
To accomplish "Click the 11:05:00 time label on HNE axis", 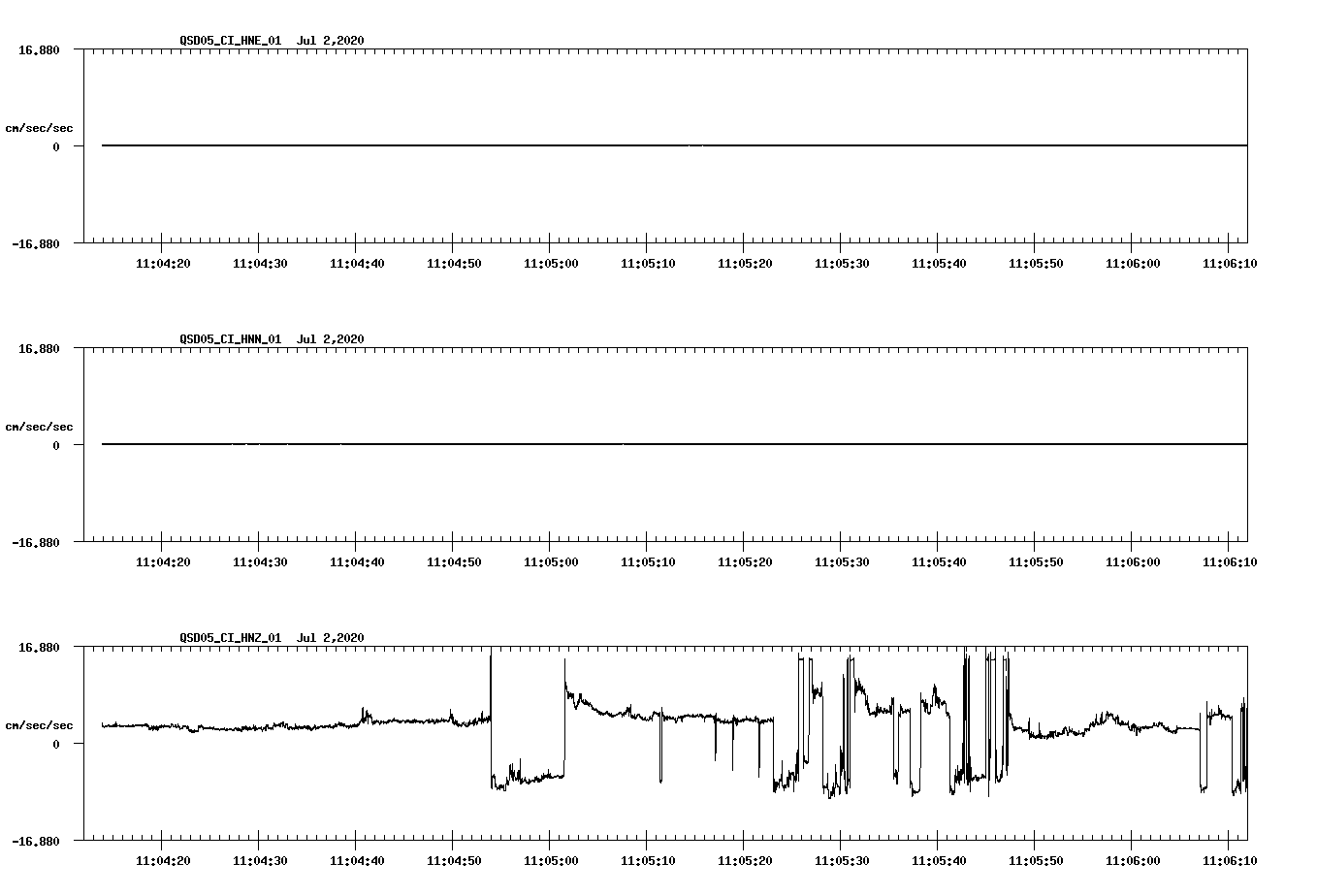I will [550, 264].
